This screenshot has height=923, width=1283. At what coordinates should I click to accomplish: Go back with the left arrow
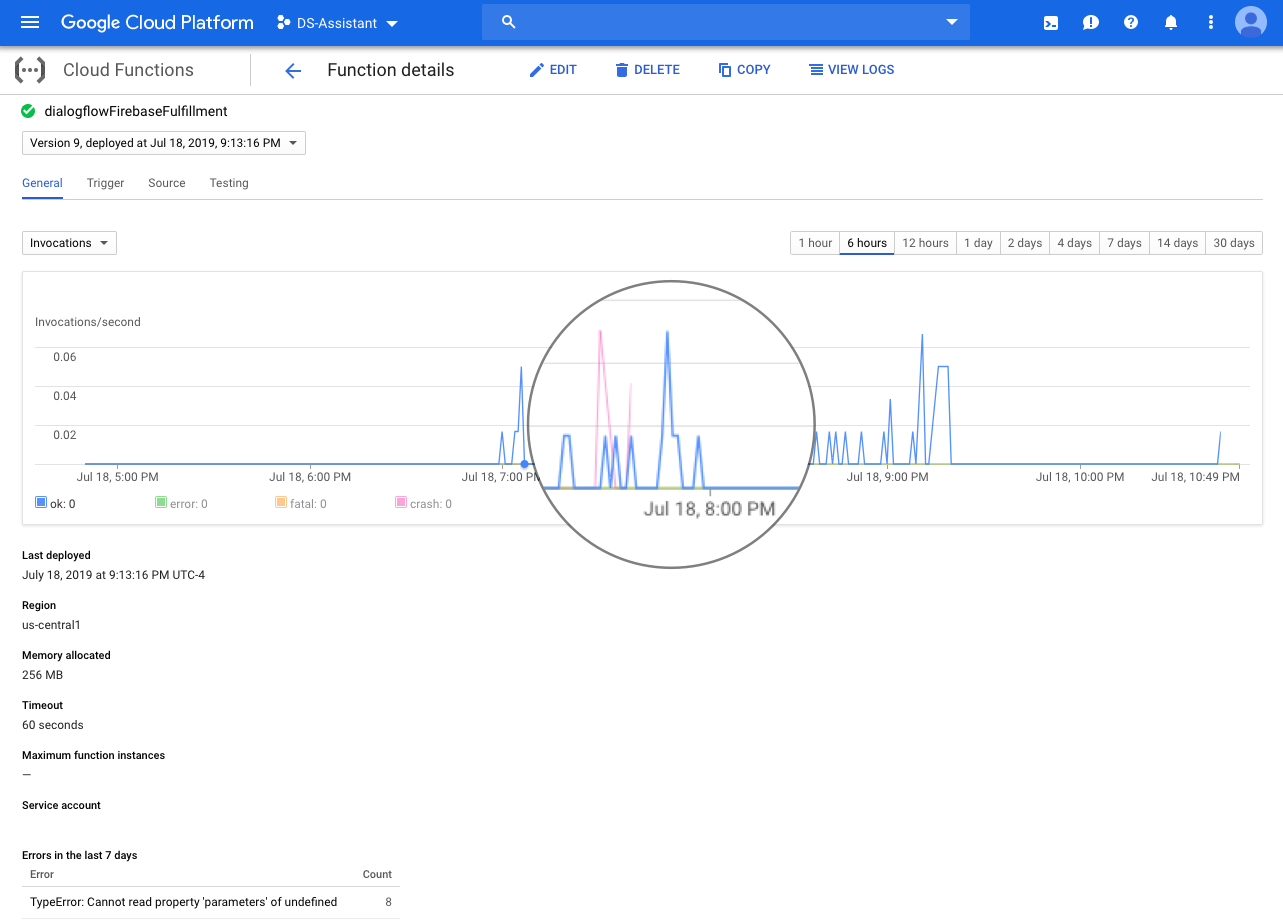pos(293,70)
